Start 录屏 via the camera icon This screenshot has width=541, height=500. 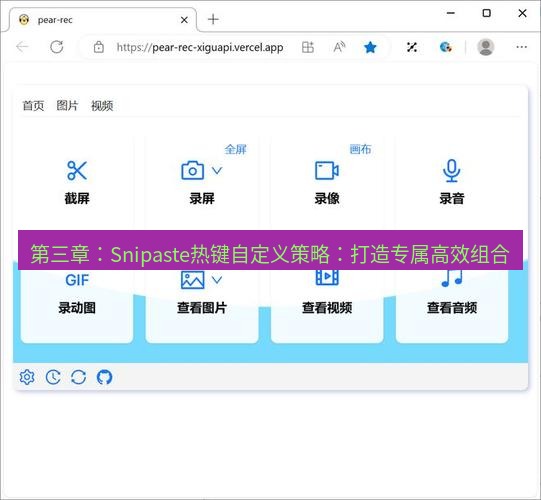tap(193, 170)
